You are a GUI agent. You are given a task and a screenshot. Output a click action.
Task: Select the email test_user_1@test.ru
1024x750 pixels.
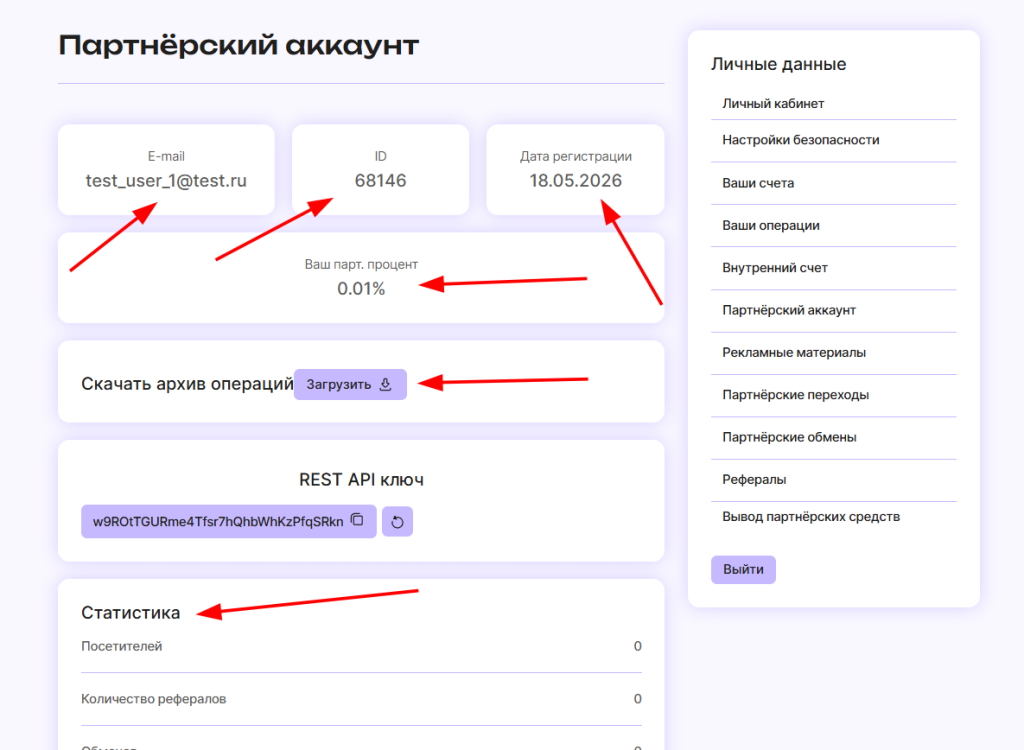click(x=166, y=181)
